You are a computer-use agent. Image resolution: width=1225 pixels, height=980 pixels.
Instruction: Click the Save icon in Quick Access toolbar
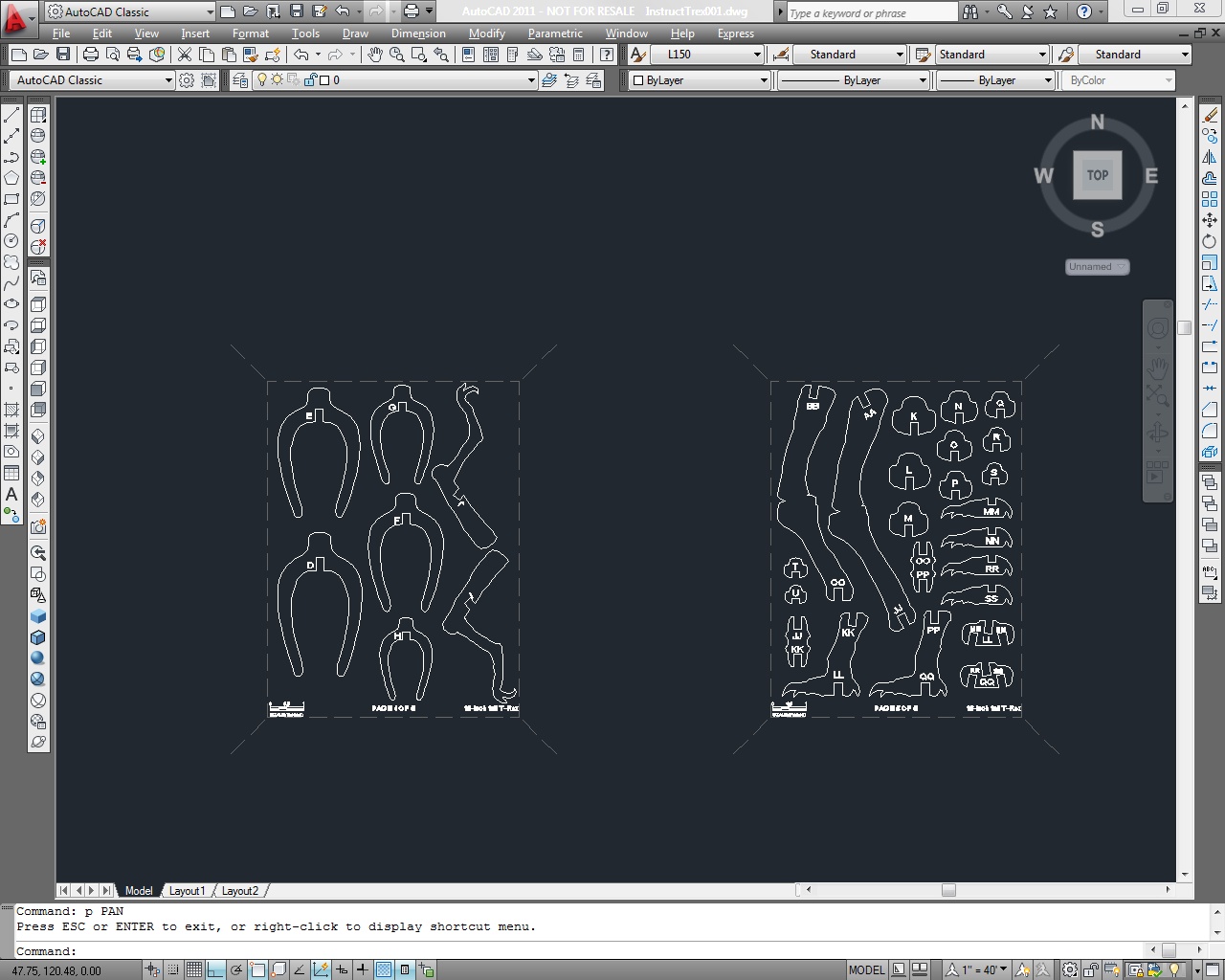pos(297,11)
